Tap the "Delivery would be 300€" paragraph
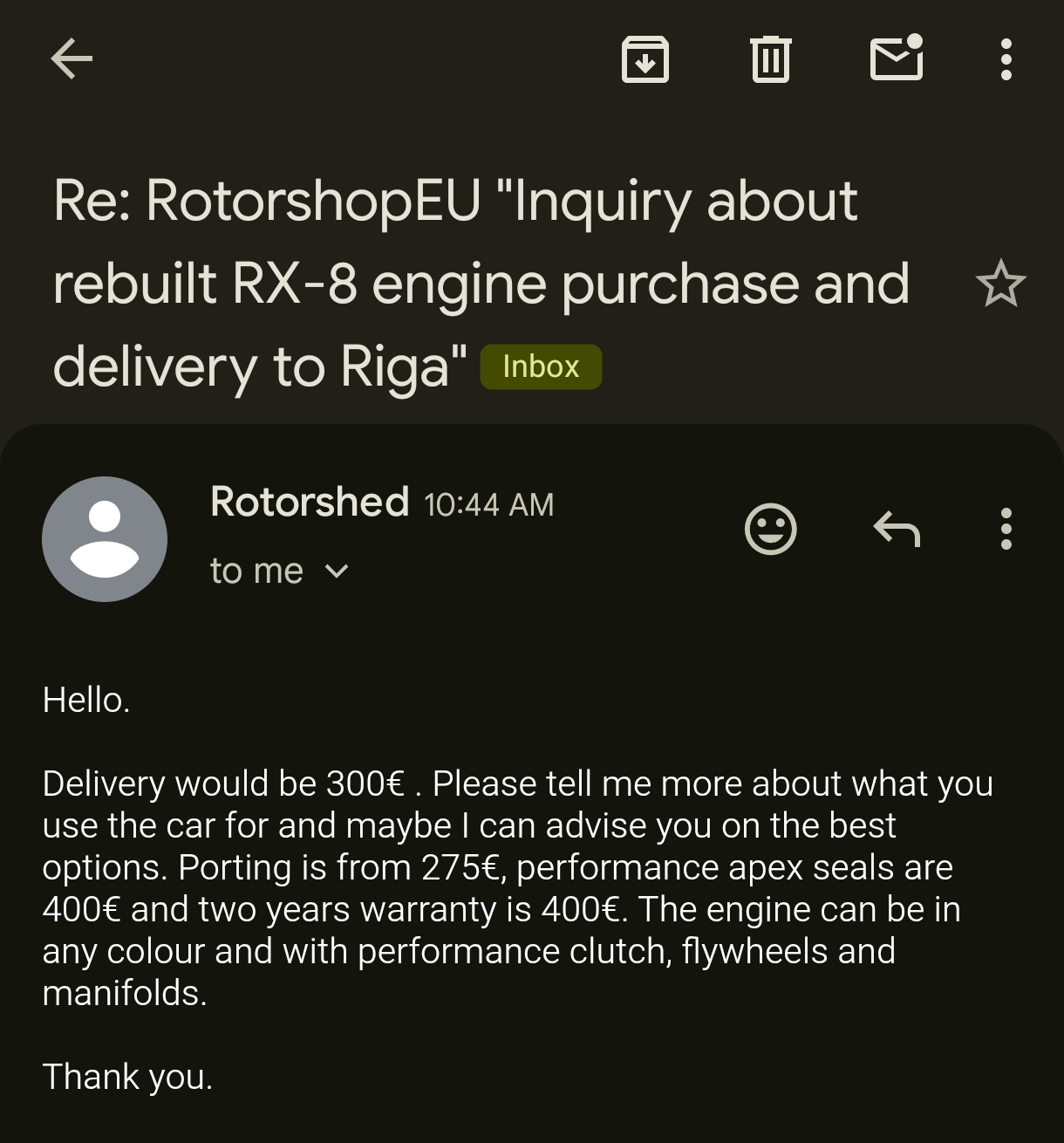Image resolution: width=1064 pixels, height=1143 pixels. click(516, 887)
